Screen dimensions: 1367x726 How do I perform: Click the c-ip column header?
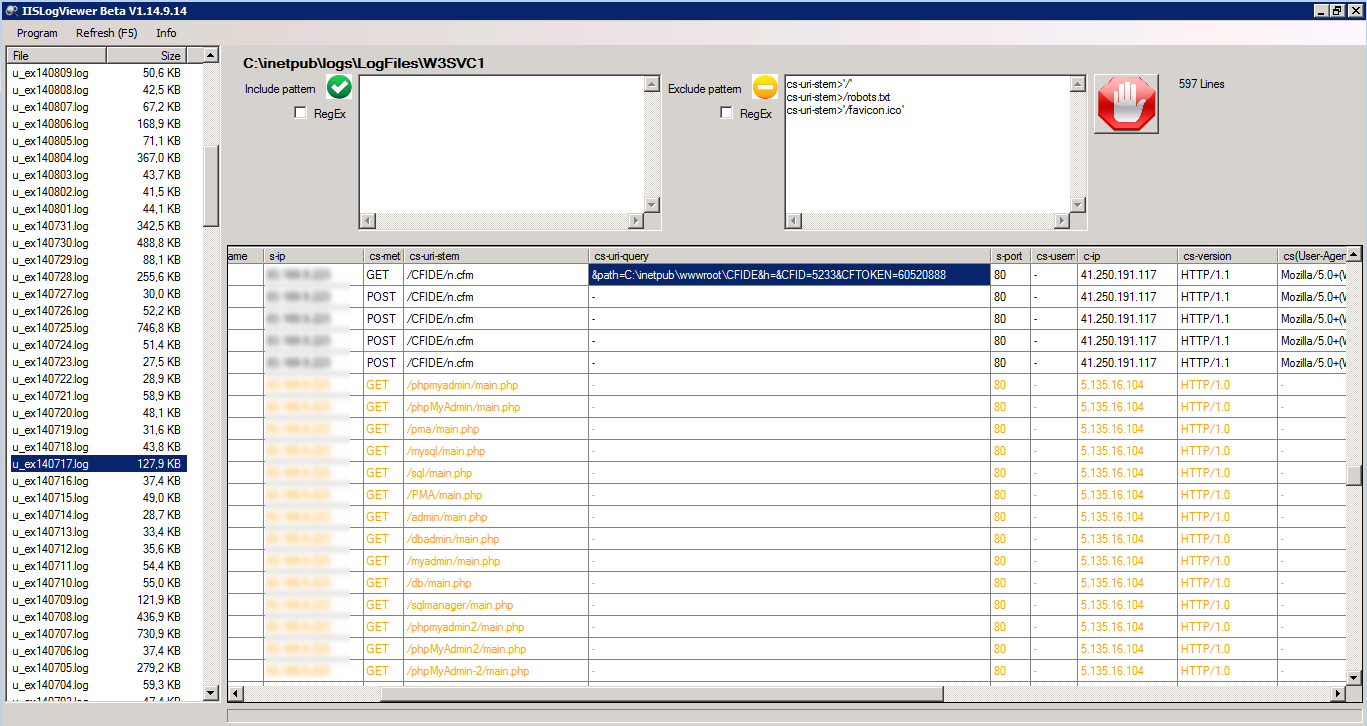tap(1127, 256)
